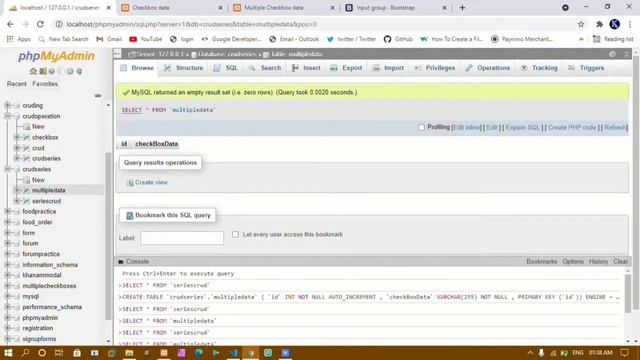640x360 pixels.
Task: Click the Create view icon
Action: (130, 182)
